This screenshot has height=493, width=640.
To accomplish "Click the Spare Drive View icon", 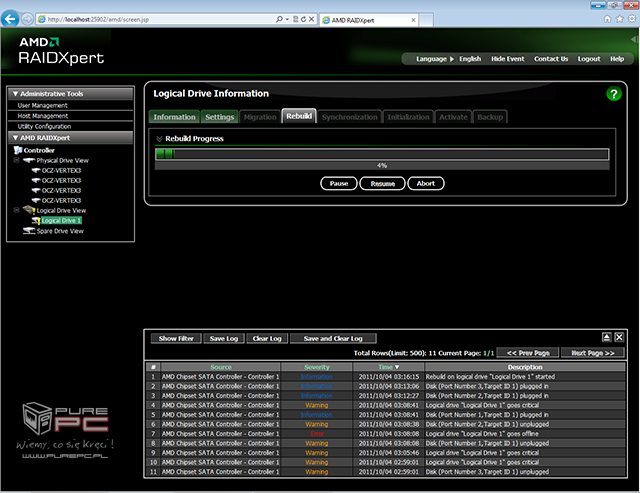I will [x=29, y=231].
